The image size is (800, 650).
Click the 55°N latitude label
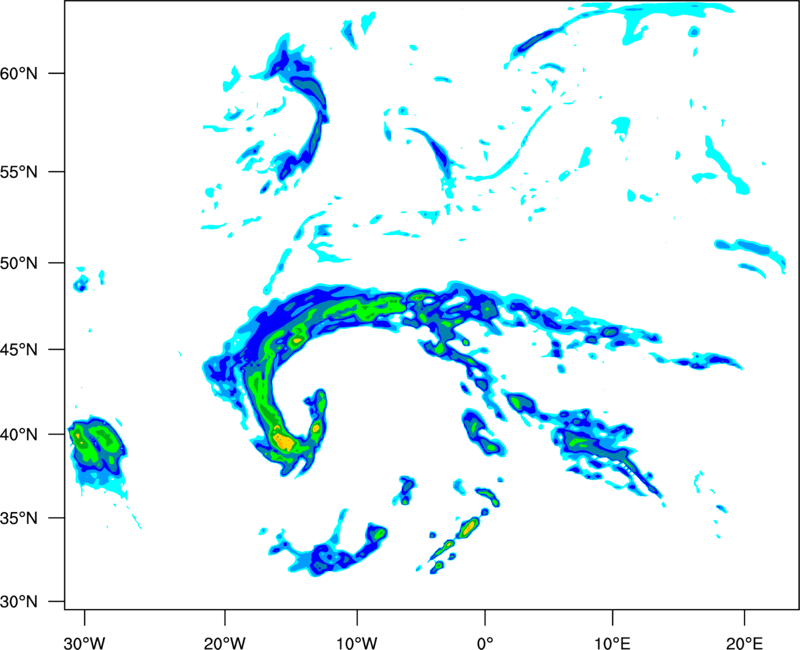(19, 172)
